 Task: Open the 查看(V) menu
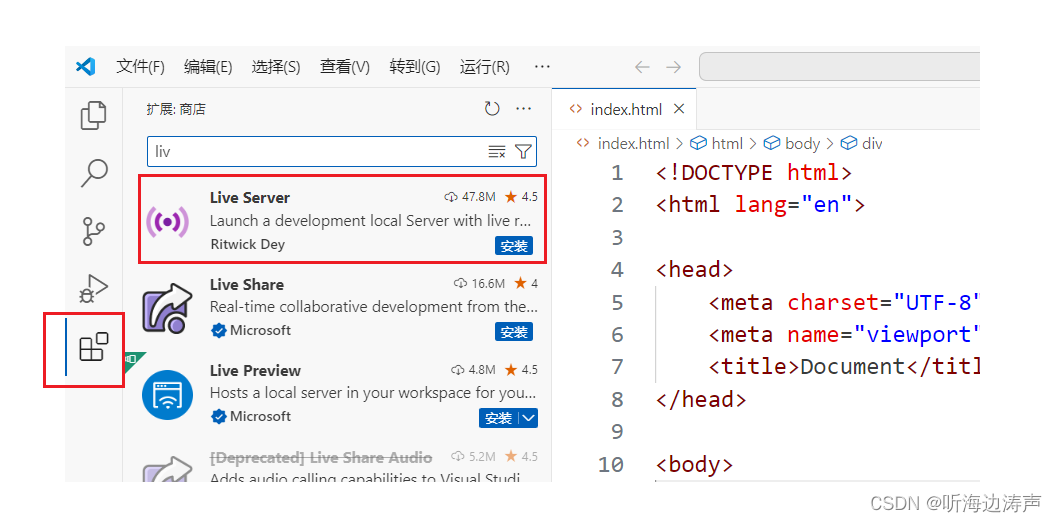coord(345,67)
